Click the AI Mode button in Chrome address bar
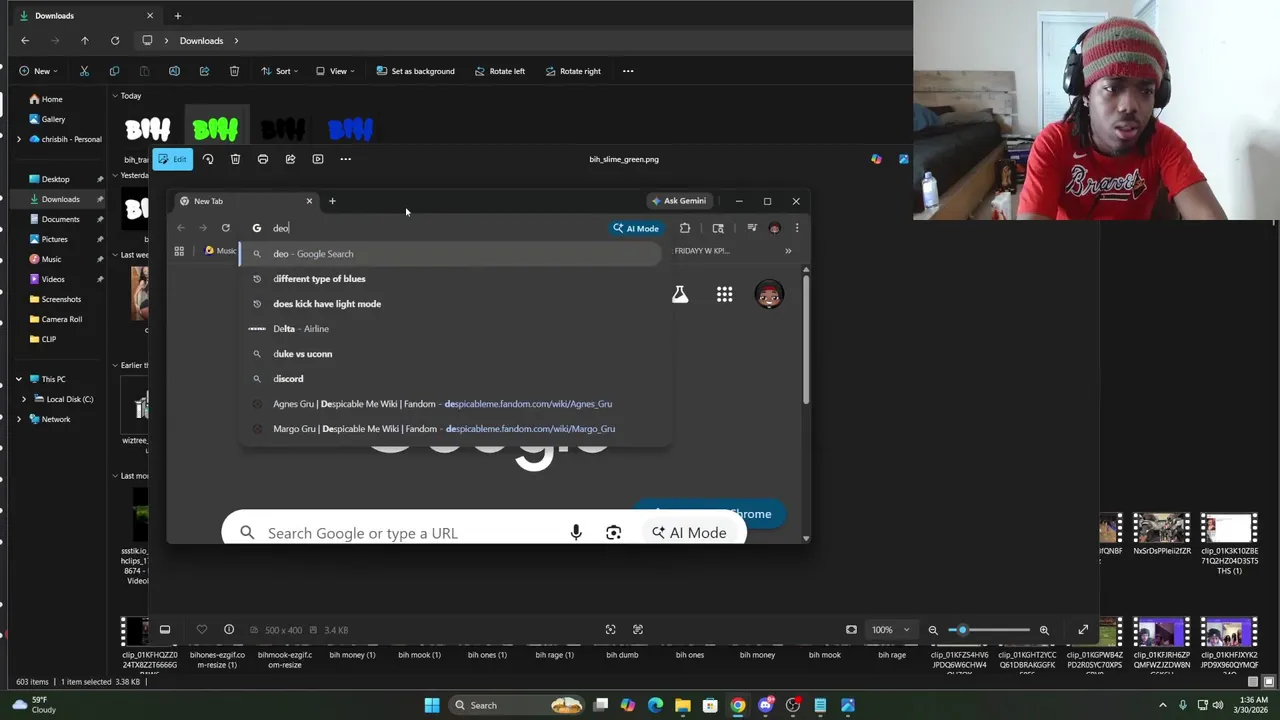 pyautogui.click(x=636, y=228)
